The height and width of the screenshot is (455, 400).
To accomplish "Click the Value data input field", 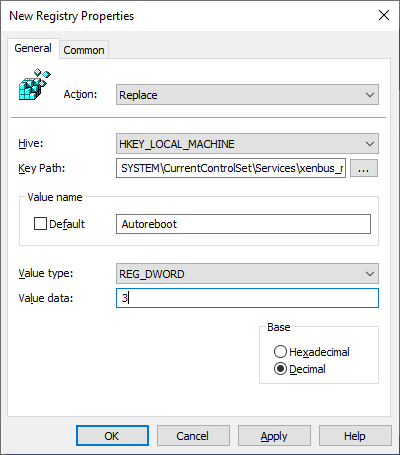I will pos(247,298).
